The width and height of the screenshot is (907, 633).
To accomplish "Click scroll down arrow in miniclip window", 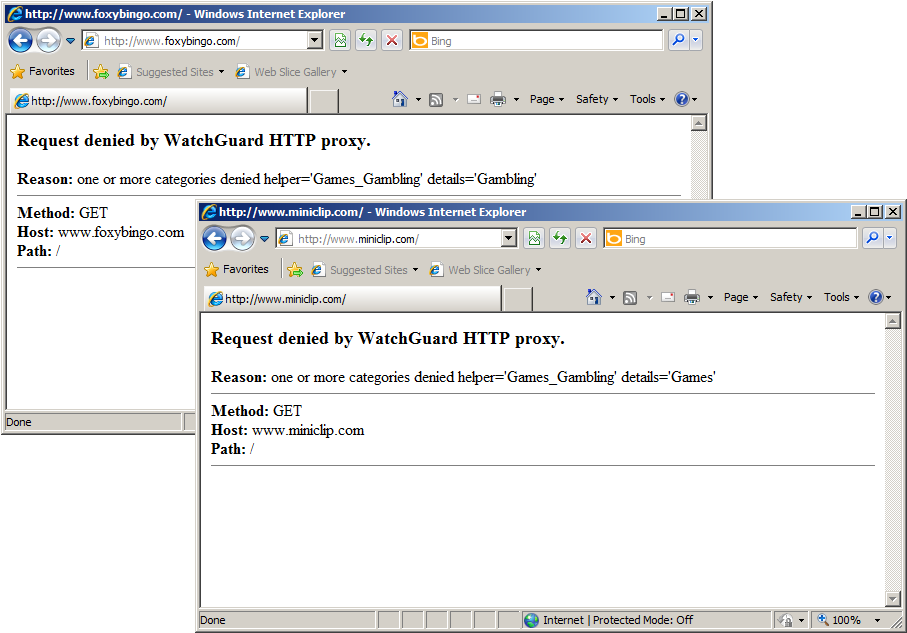I will pos(893,598).
